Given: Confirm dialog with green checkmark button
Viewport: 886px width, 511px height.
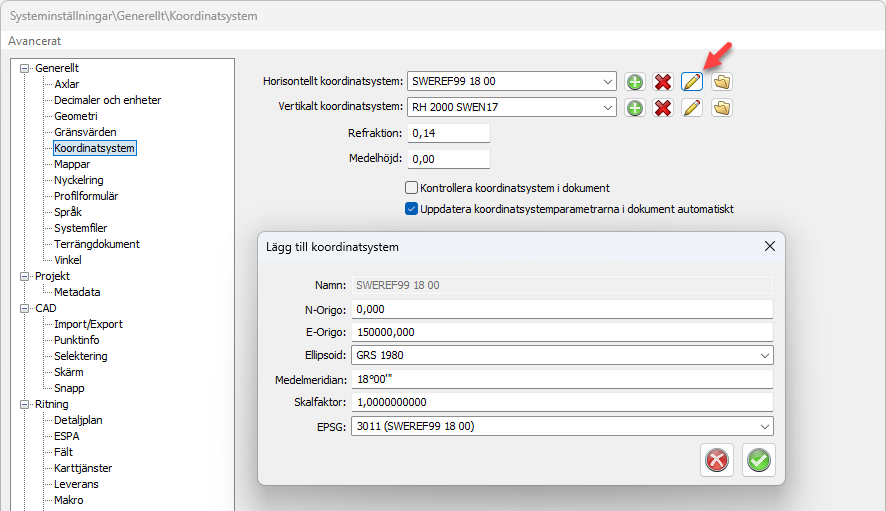Looking at the screenshot, I should tap(760, 460).
